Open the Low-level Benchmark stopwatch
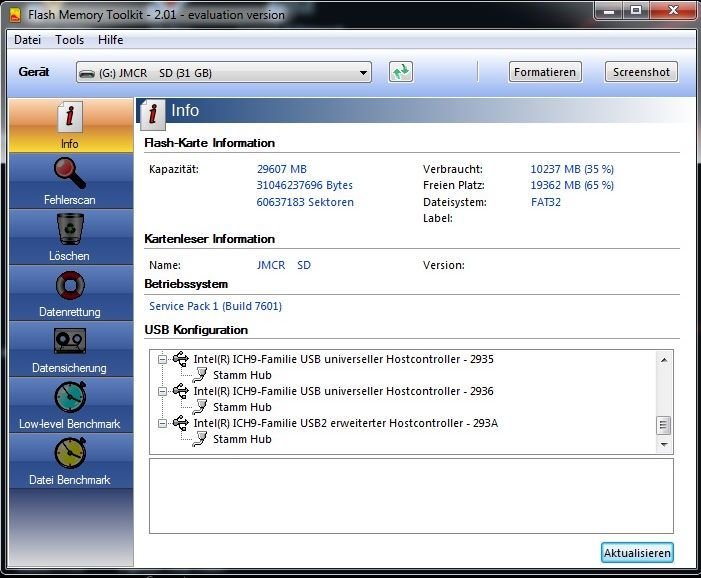The width and height of the screenshot is (701, 578). [x=70, y=405]
